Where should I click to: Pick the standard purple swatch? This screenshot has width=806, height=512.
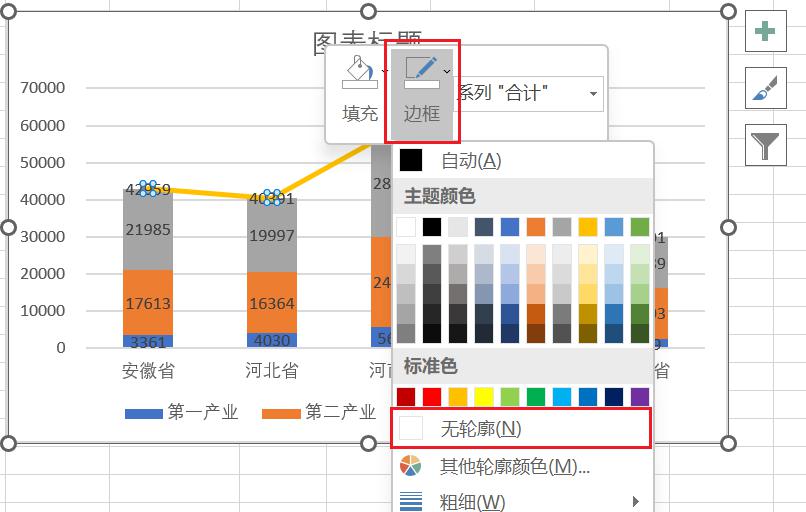tap(640, 397)
